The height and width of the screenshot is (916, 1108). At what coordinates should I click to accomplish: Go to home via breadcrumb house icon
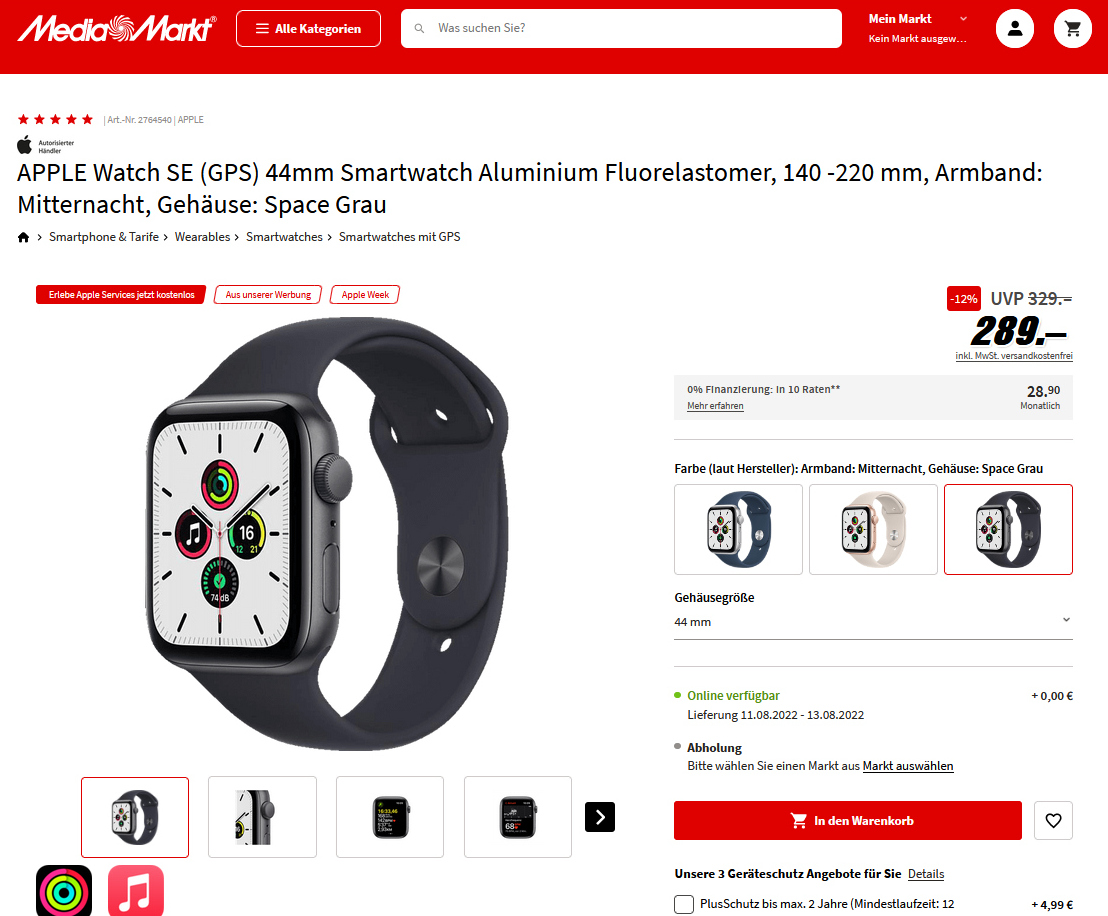(x=23, y=237)
